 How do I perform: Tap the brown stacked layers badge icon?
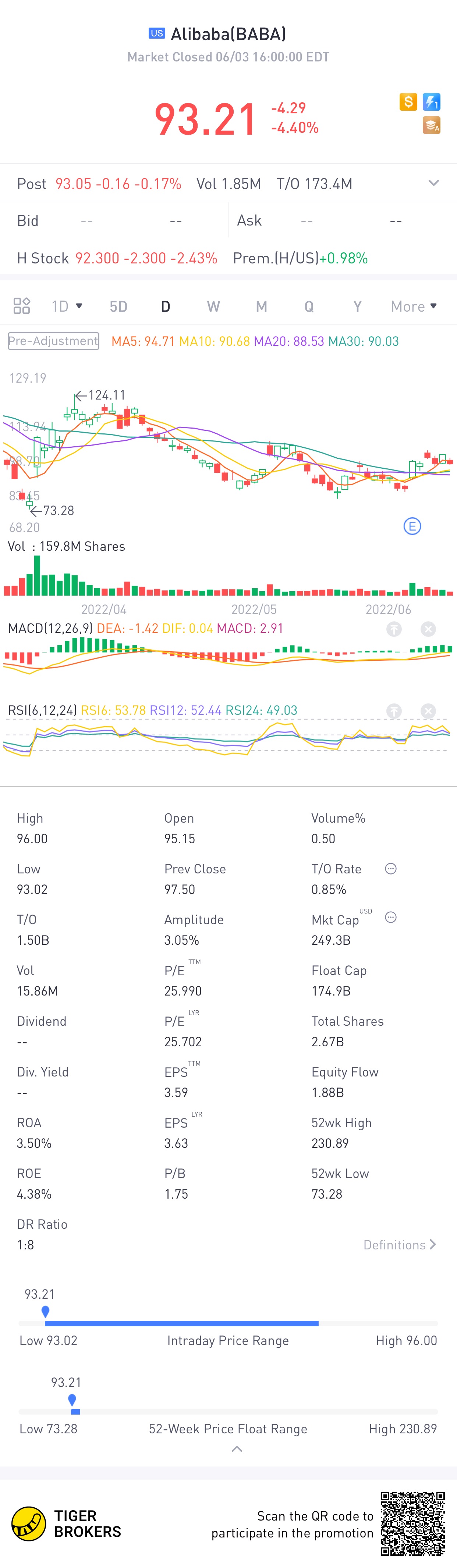pyautogui.click(x=432, y=125)
